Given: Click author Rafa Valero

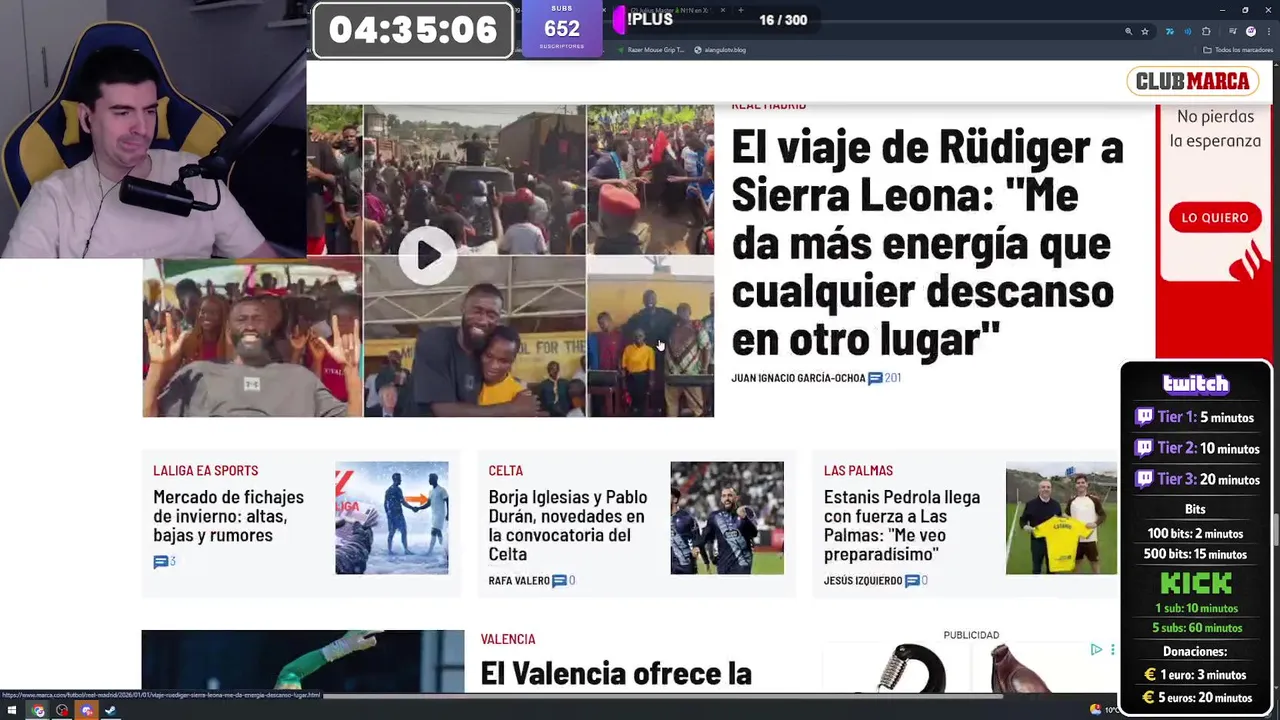Looking at the screenshot, I should 518,581.
